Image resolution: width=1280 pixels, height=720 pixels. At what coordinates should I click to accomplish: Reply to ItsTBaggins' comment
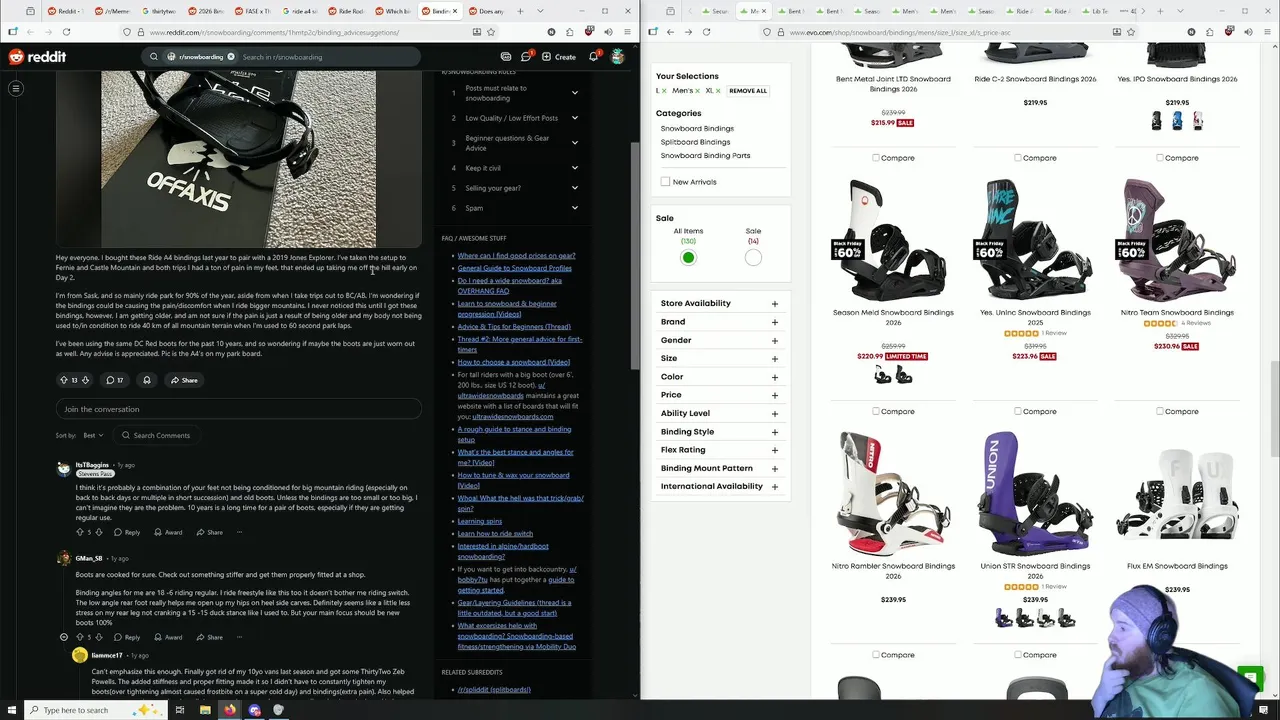coord(127,532)
